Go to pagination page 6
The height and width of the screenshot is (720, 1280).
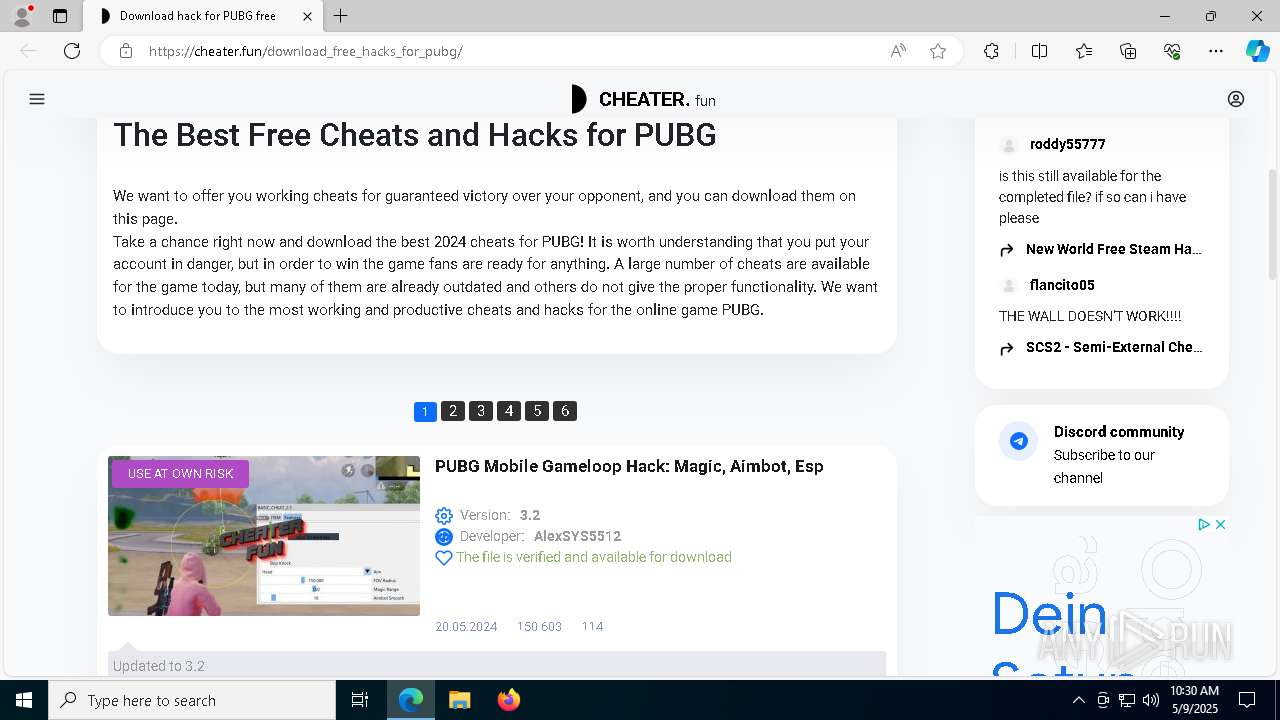click(x=565, y=411)
